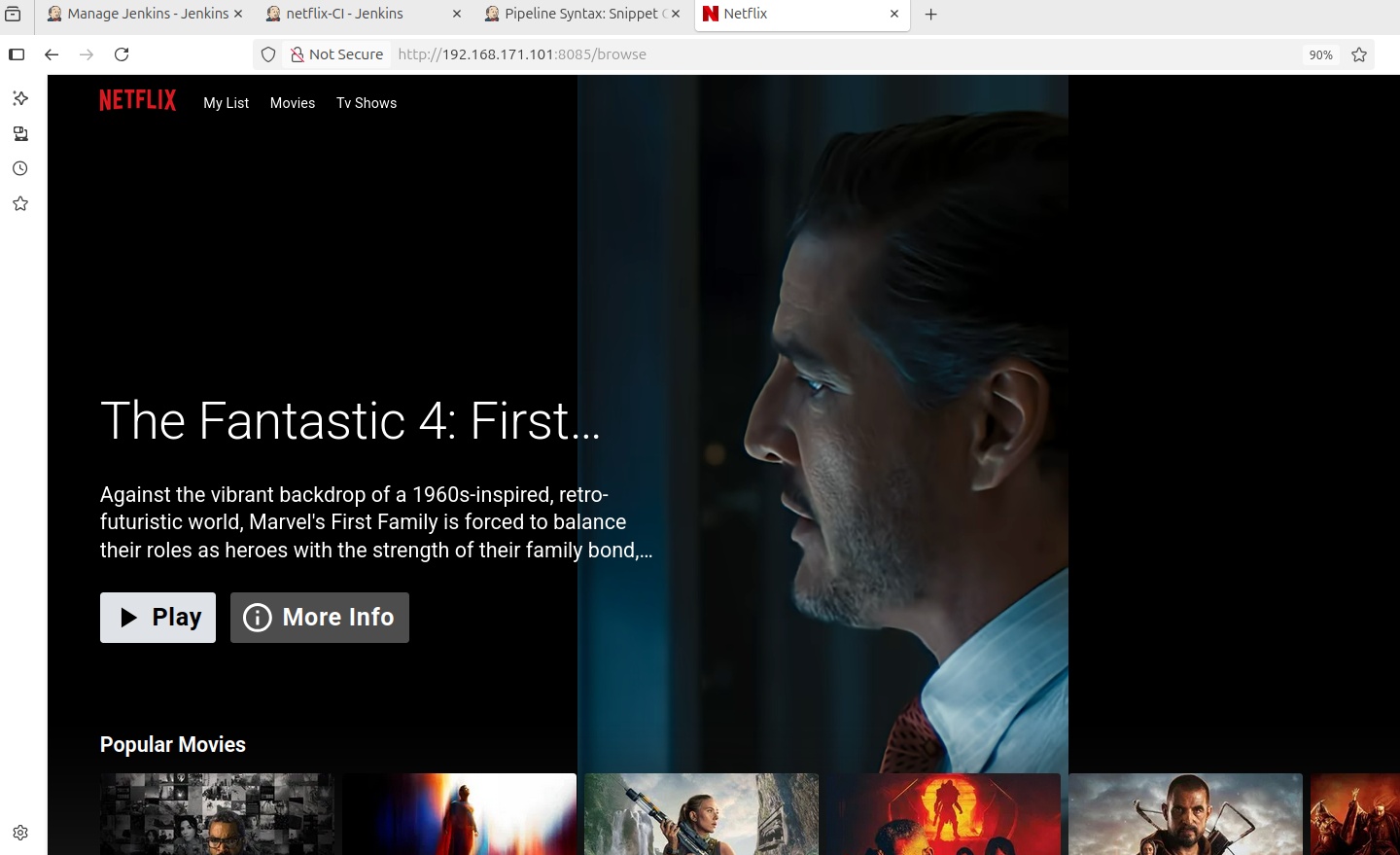Go back to previous page
The image size is (1400, 855).
click(x=52, y=54)
